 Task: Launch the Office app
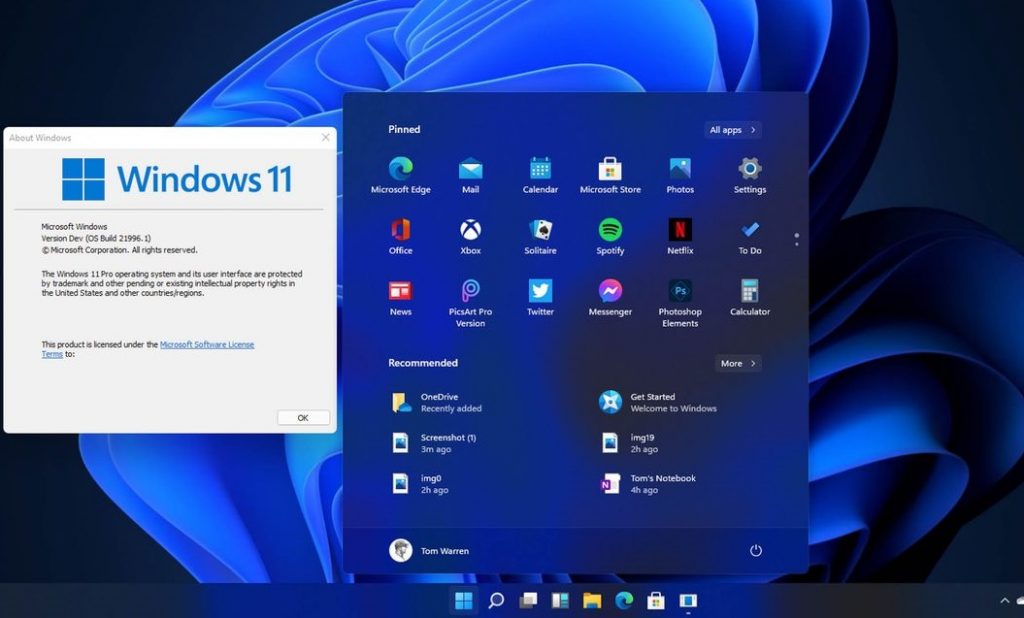coord(400,236)
